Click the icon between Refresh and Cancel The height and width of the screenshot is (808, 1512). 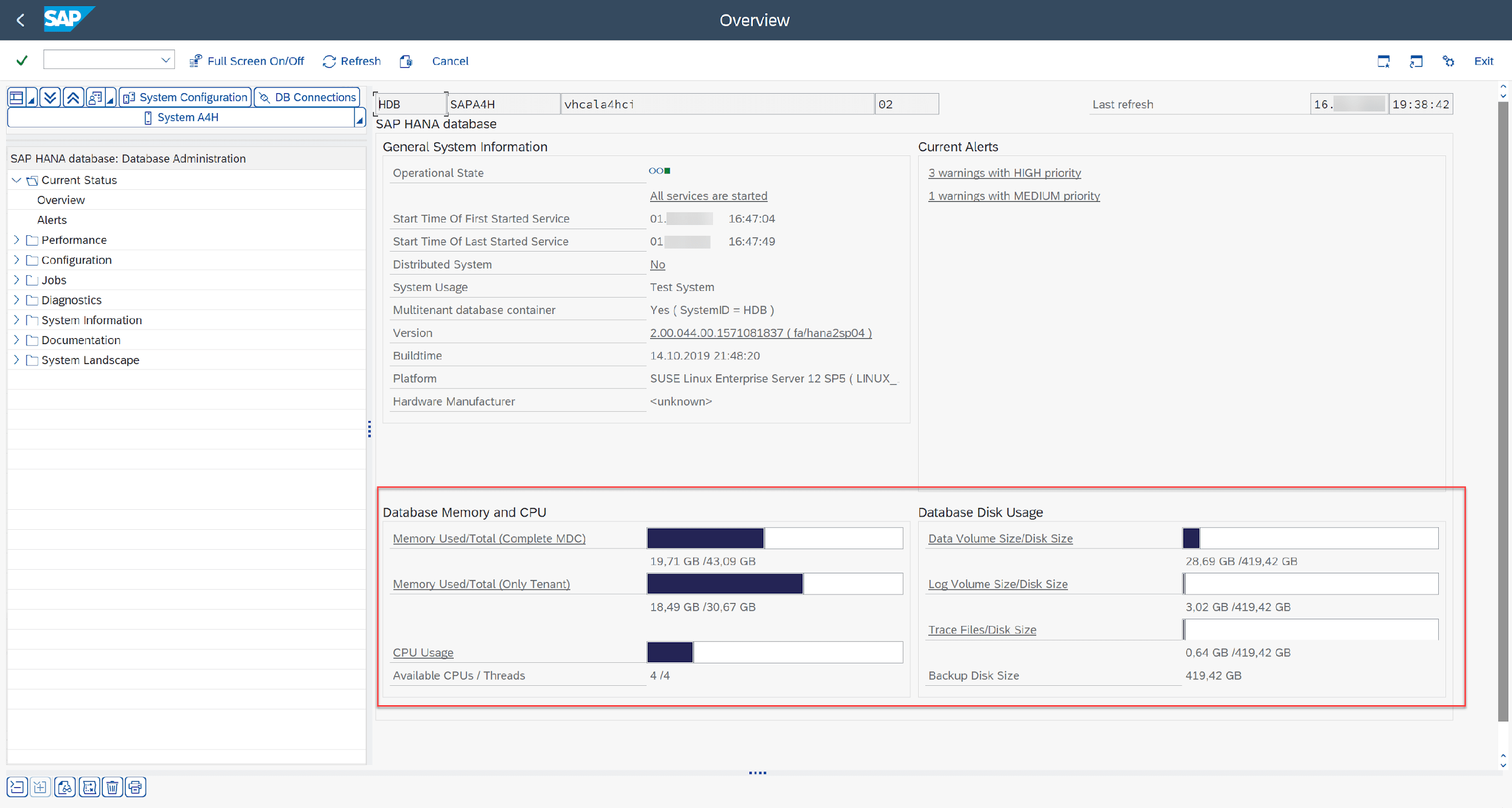(x=406, y=61)
